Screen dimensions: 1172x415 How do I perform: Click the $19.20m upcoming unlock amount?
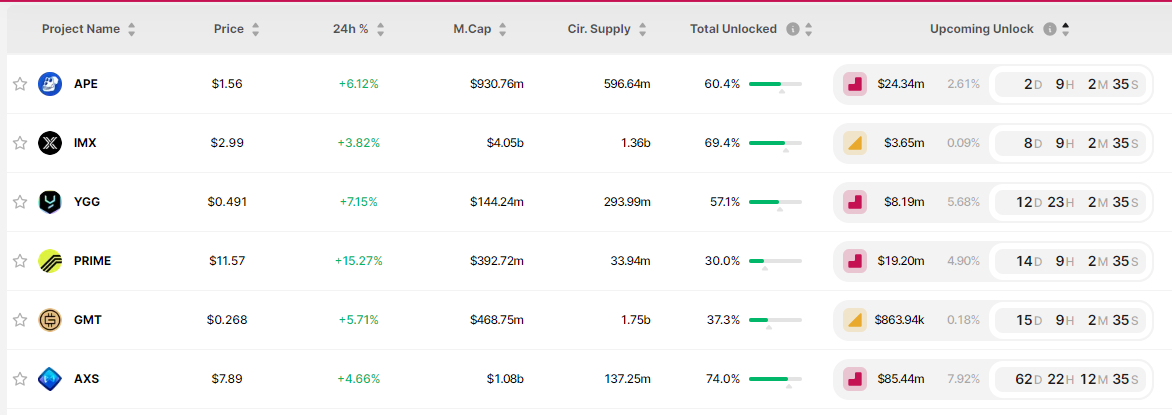click(901, 261)
